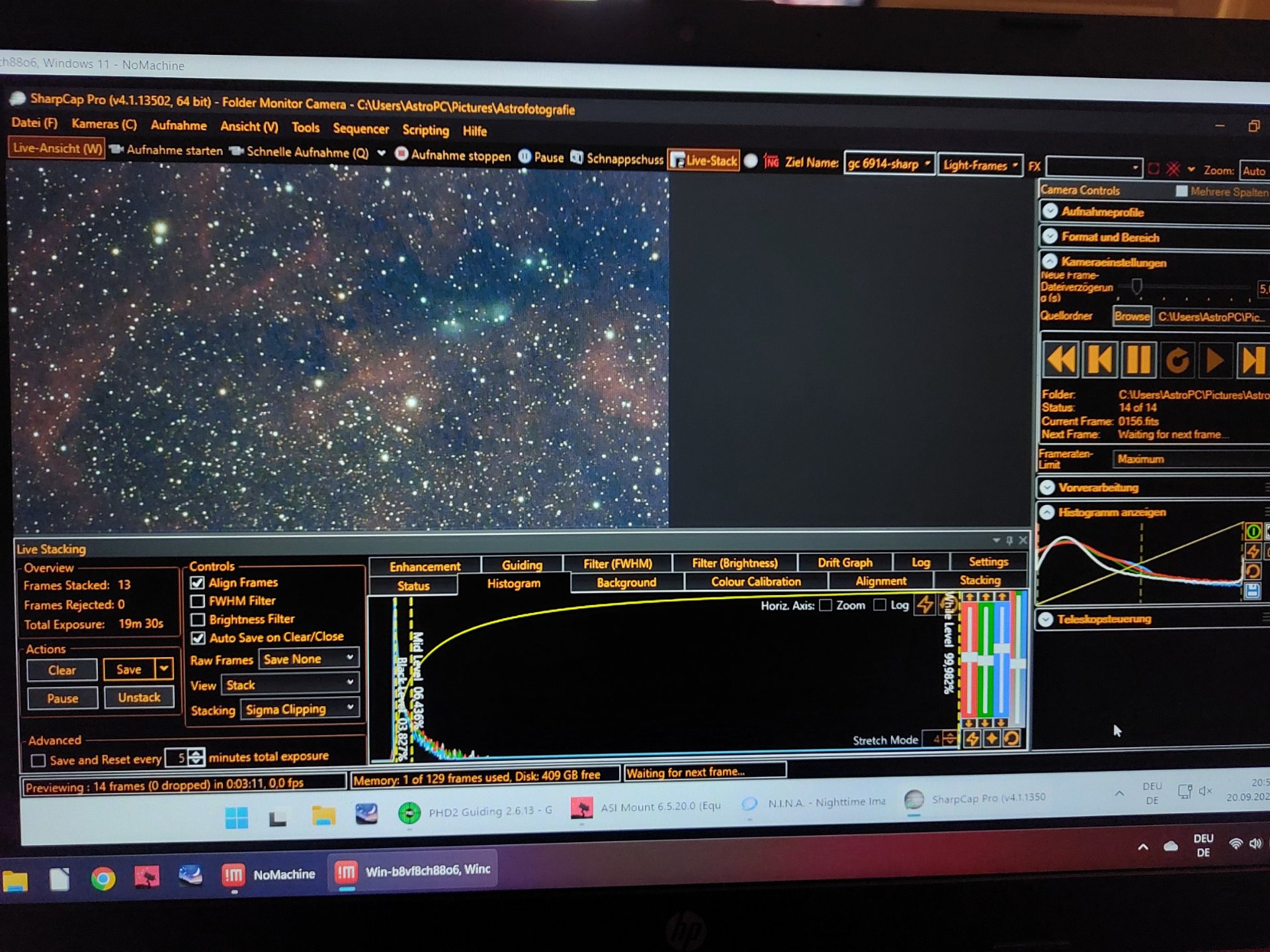This screenshot has height=952, width=1270.
Task: Open ASI Mount from the taskbar
Action: tap(646, 807)
